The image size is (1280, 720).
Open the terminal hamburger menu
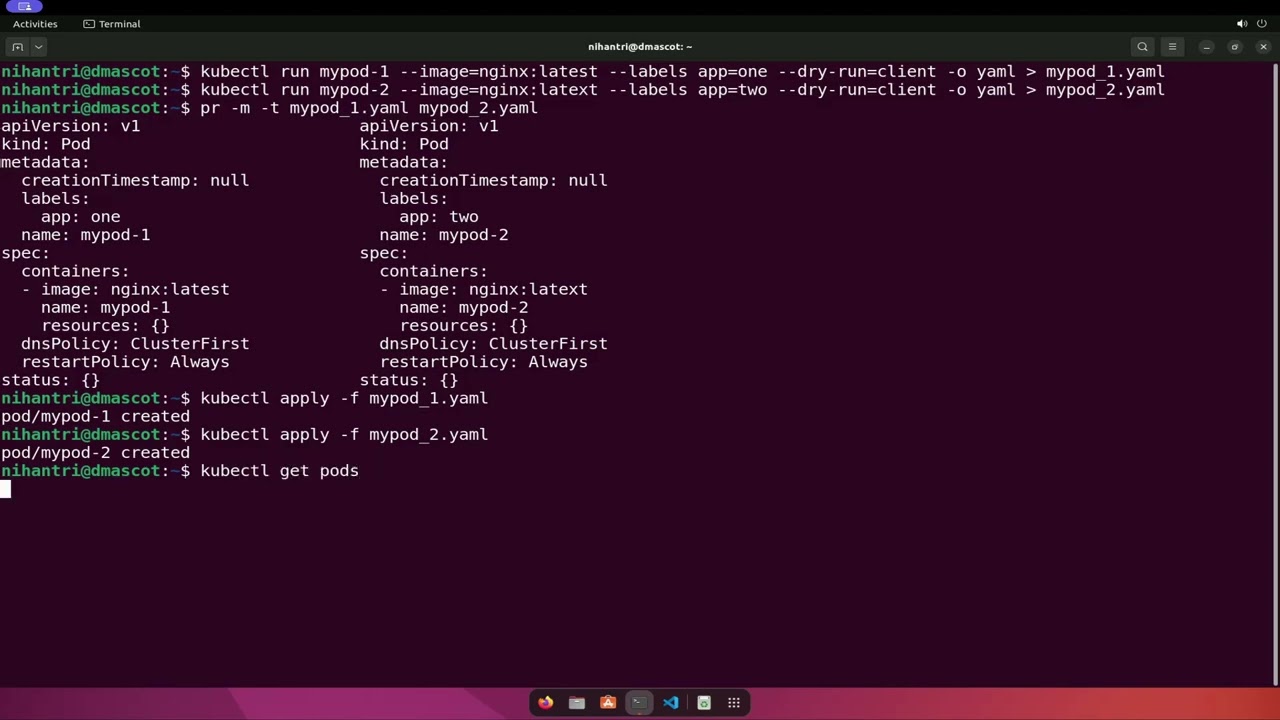pyautogui.click(x=1172, y=47)
